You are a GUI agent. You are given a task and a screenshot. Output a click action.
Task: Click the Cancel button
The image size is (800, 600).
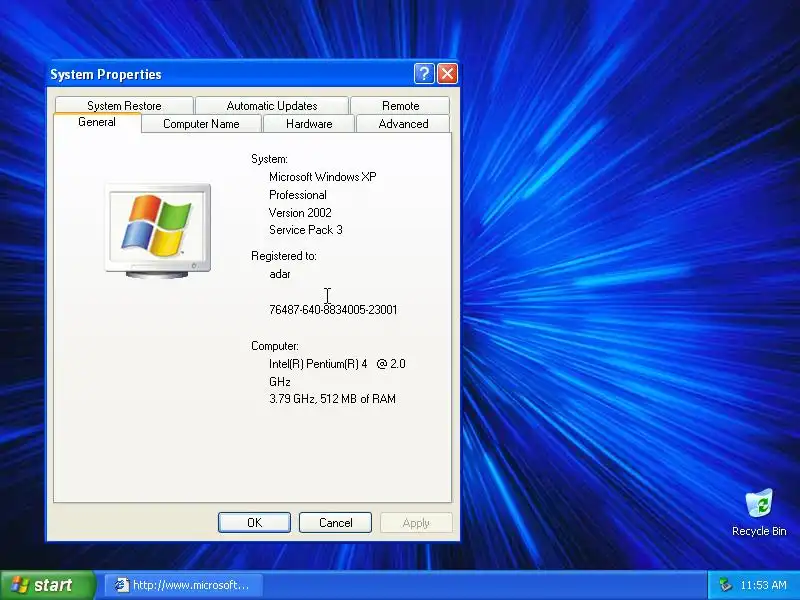click(335, 522)
